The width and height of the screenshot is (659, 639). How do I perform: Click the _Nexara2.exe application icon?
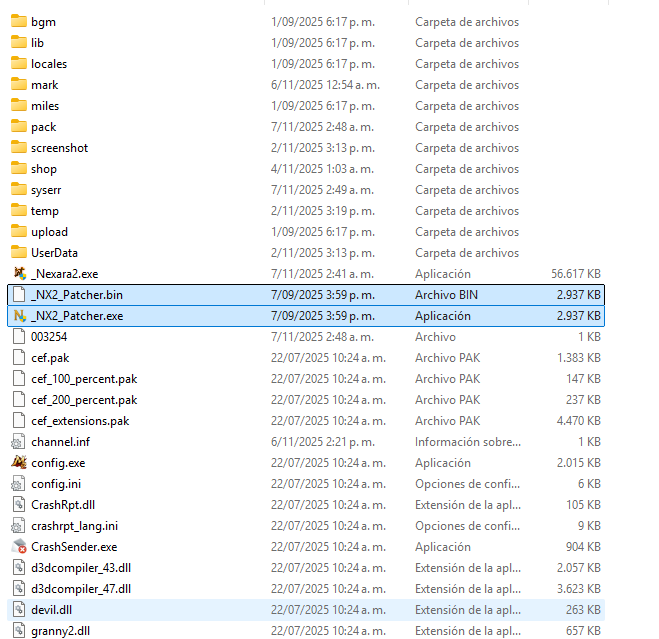tap(18, 274)
